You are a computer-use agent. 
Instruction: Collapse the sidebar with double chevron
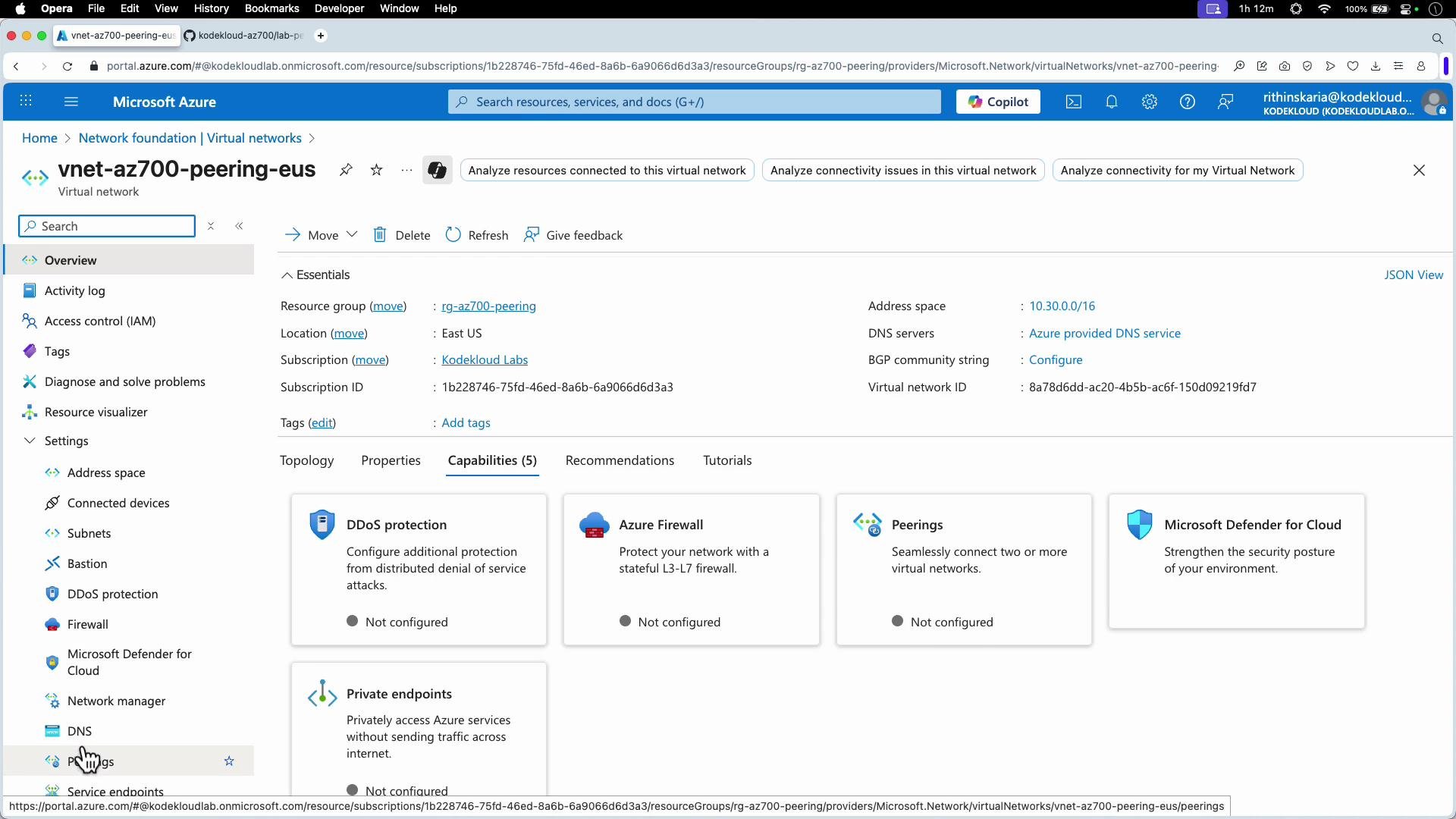point(240,226)
